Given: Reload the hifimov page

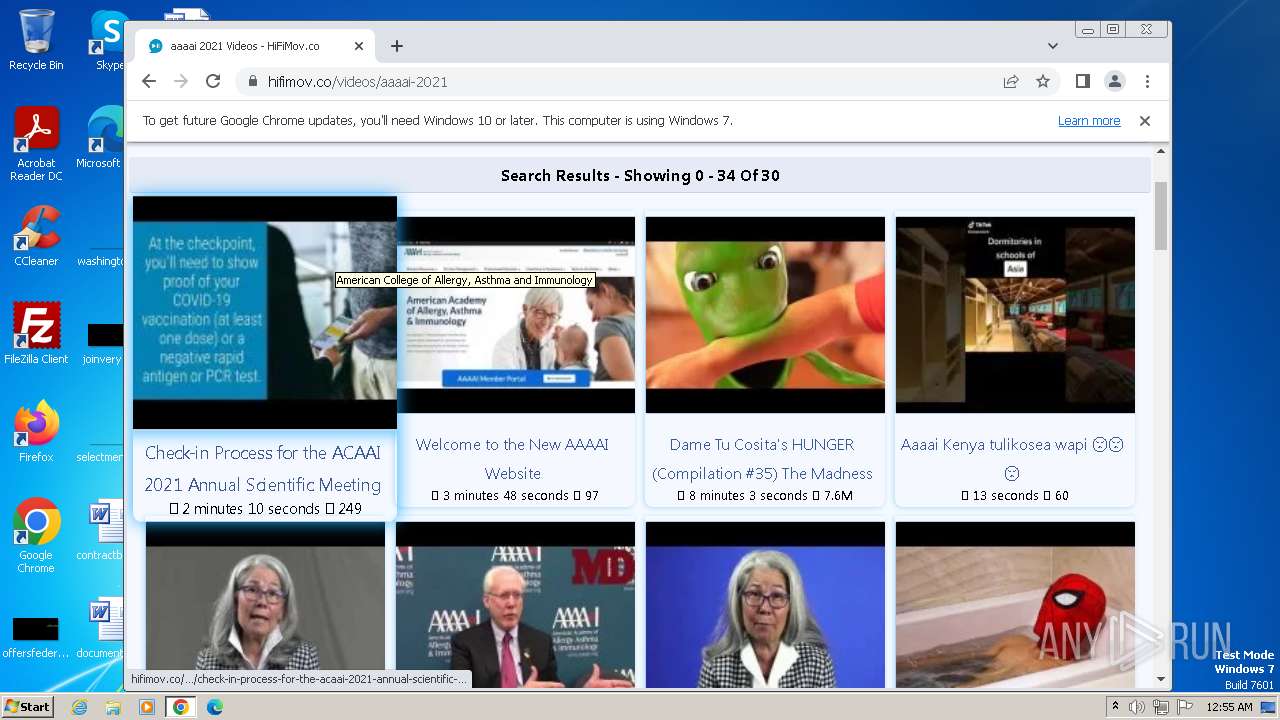Looking at the screenshot, I should click(213, 82).
